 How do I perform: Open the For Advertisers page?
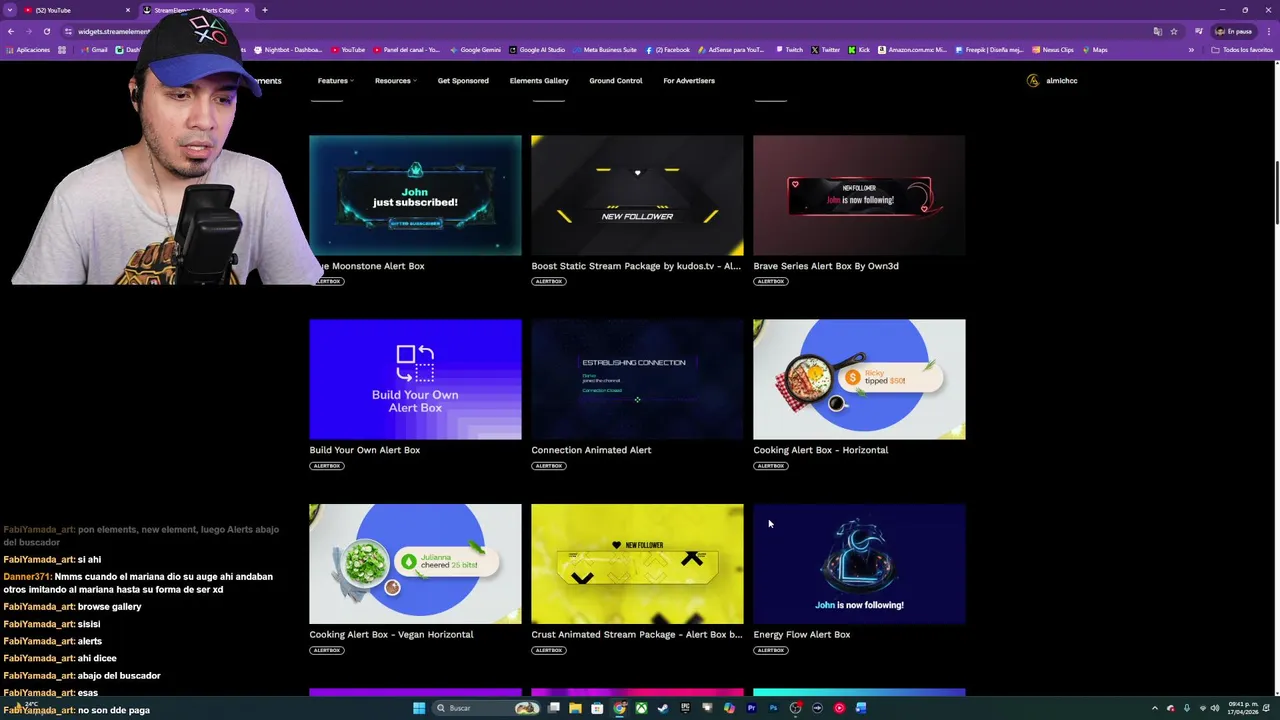point(689,81)
